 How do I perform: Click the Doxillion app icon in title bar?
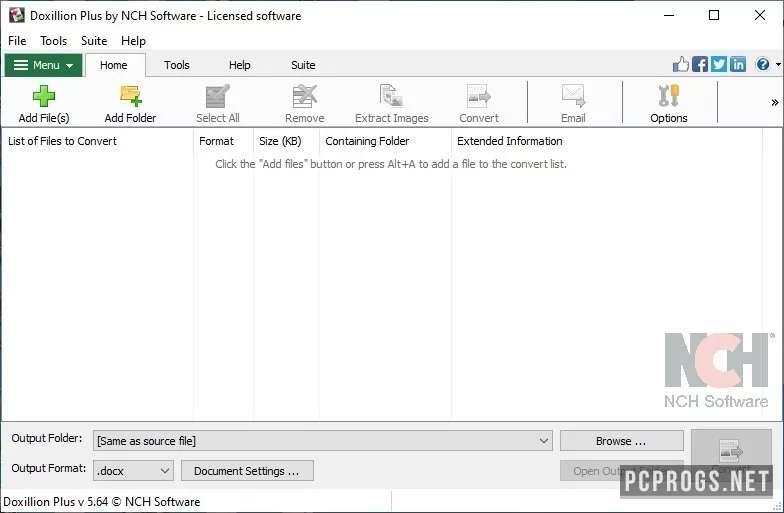click(16, 15)
